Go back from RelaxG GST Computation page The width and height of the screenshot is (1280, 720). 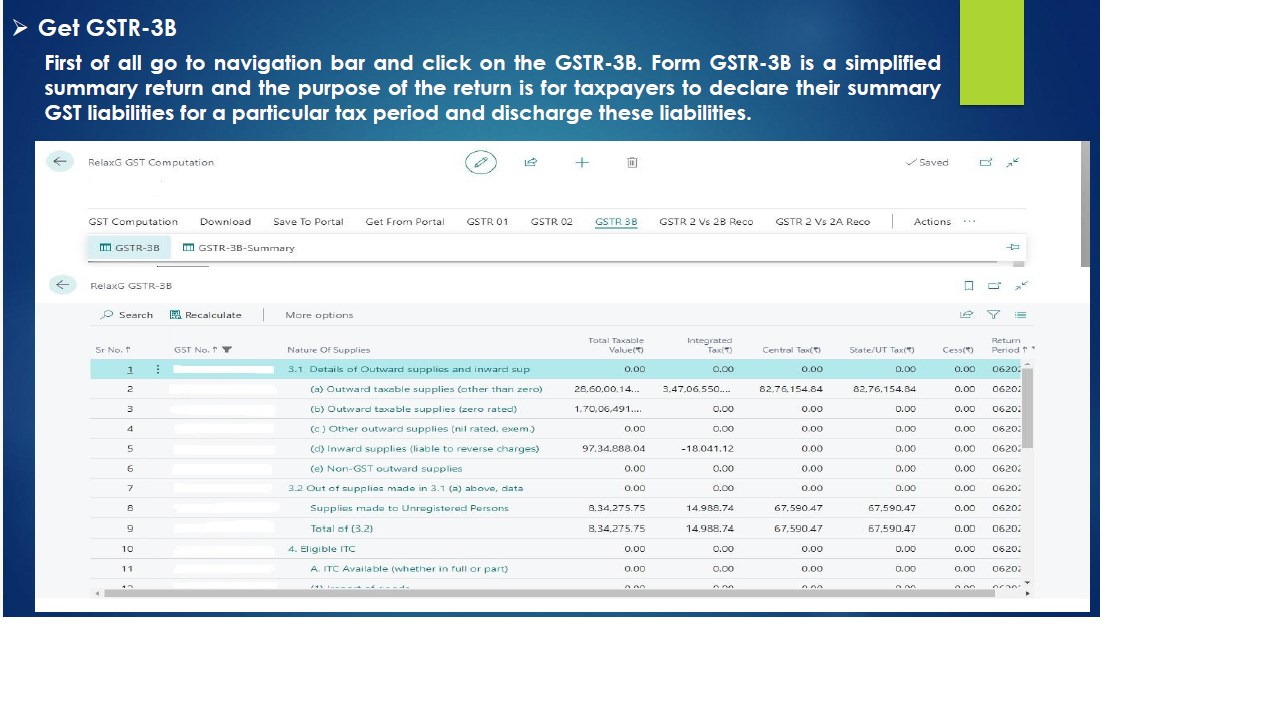60,162
